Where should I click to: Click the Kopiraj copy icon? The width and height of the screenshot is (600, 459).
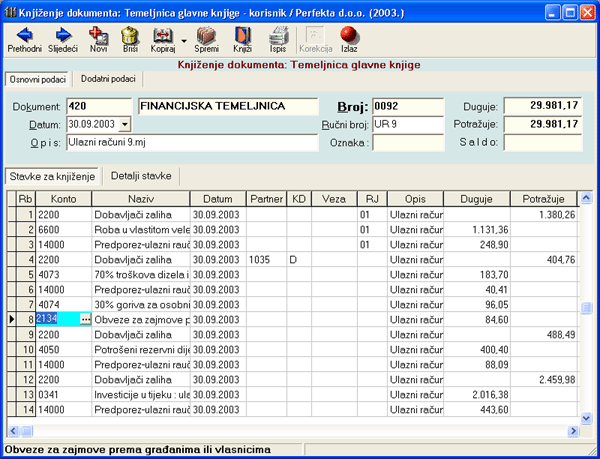163,40
